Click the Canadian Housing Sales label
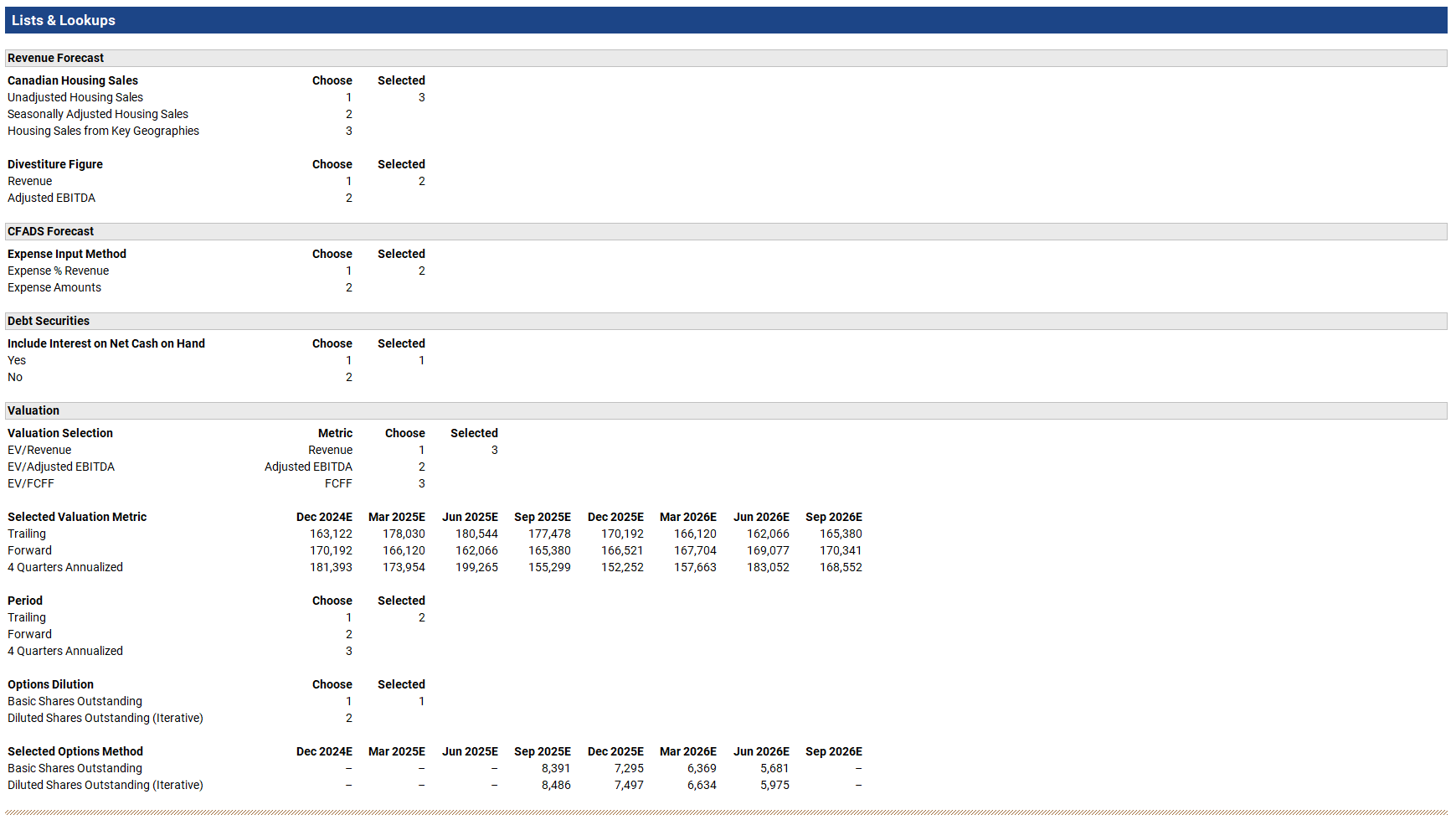Viewport: 1456px width, 820px height. click(73, 80)
